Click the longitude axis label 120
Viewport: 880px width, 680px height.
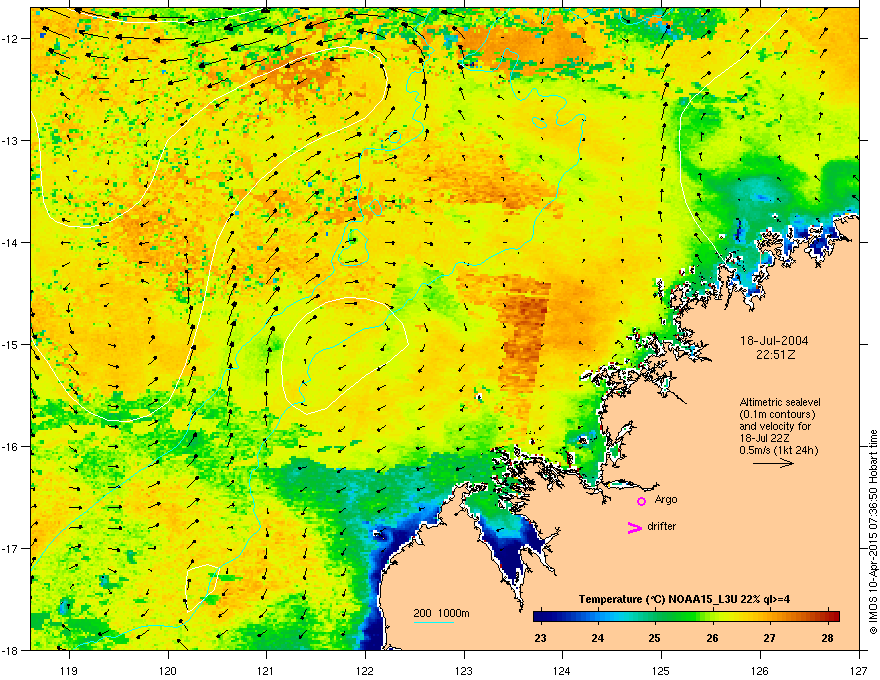(x=168, y=670)
